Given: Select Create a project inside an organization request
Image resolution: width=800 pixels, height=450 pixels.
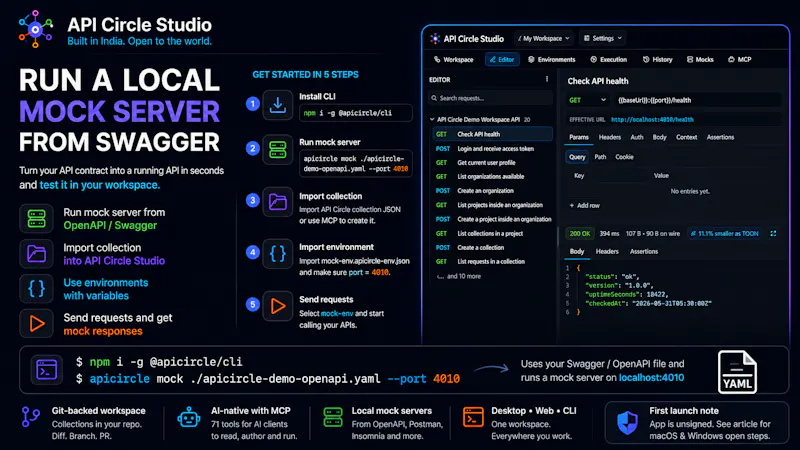Looking at the screenshot, I should tap(492, 219).
